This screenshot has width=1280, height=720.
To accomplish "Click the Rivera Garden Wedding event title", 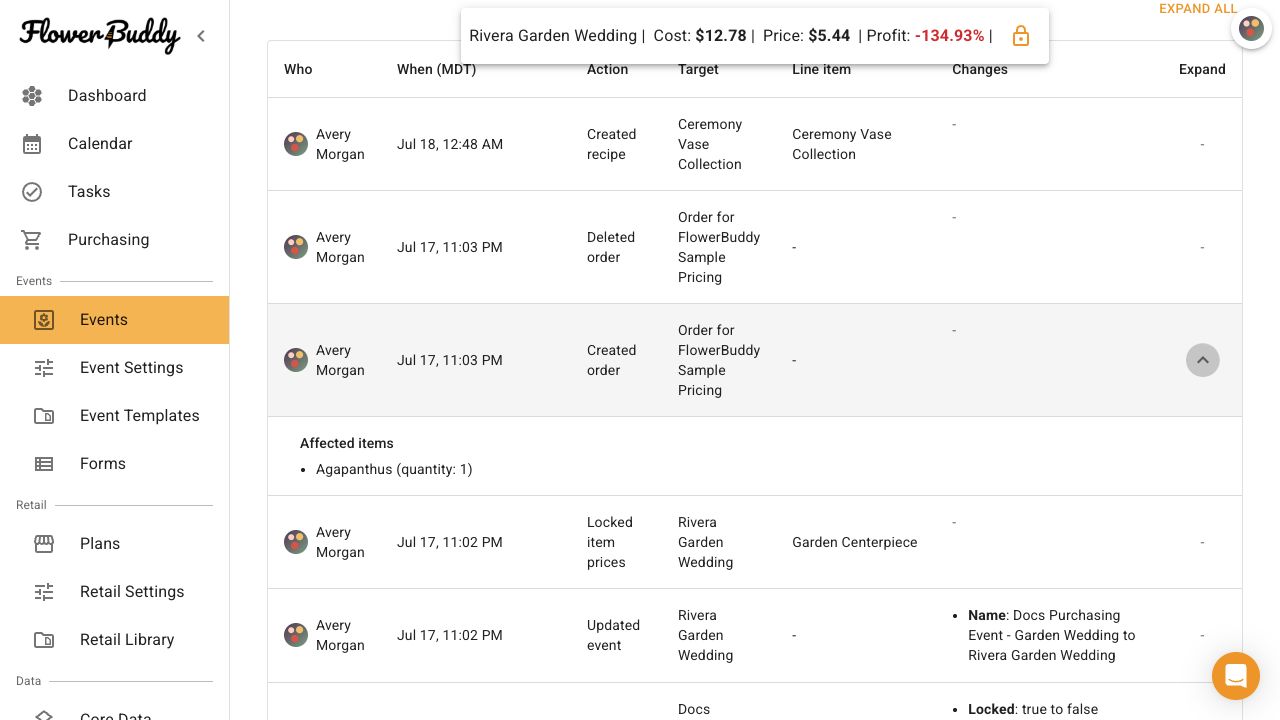I will 553,36.
